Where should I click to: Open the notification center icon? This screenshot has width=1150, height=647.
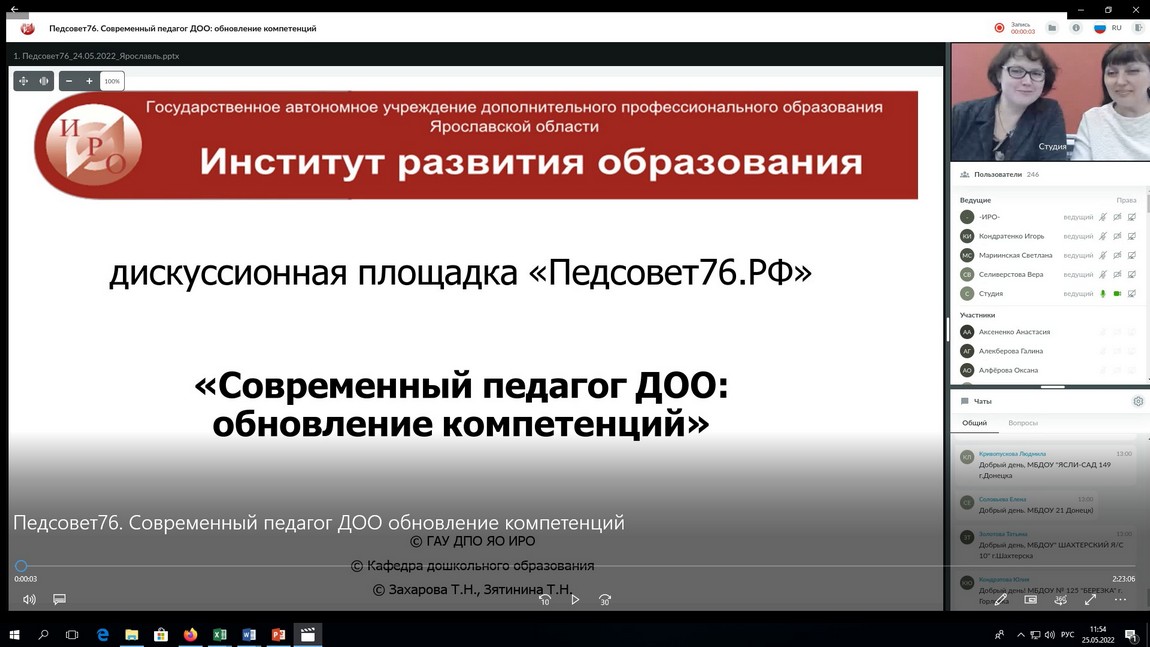point(1132,635)
